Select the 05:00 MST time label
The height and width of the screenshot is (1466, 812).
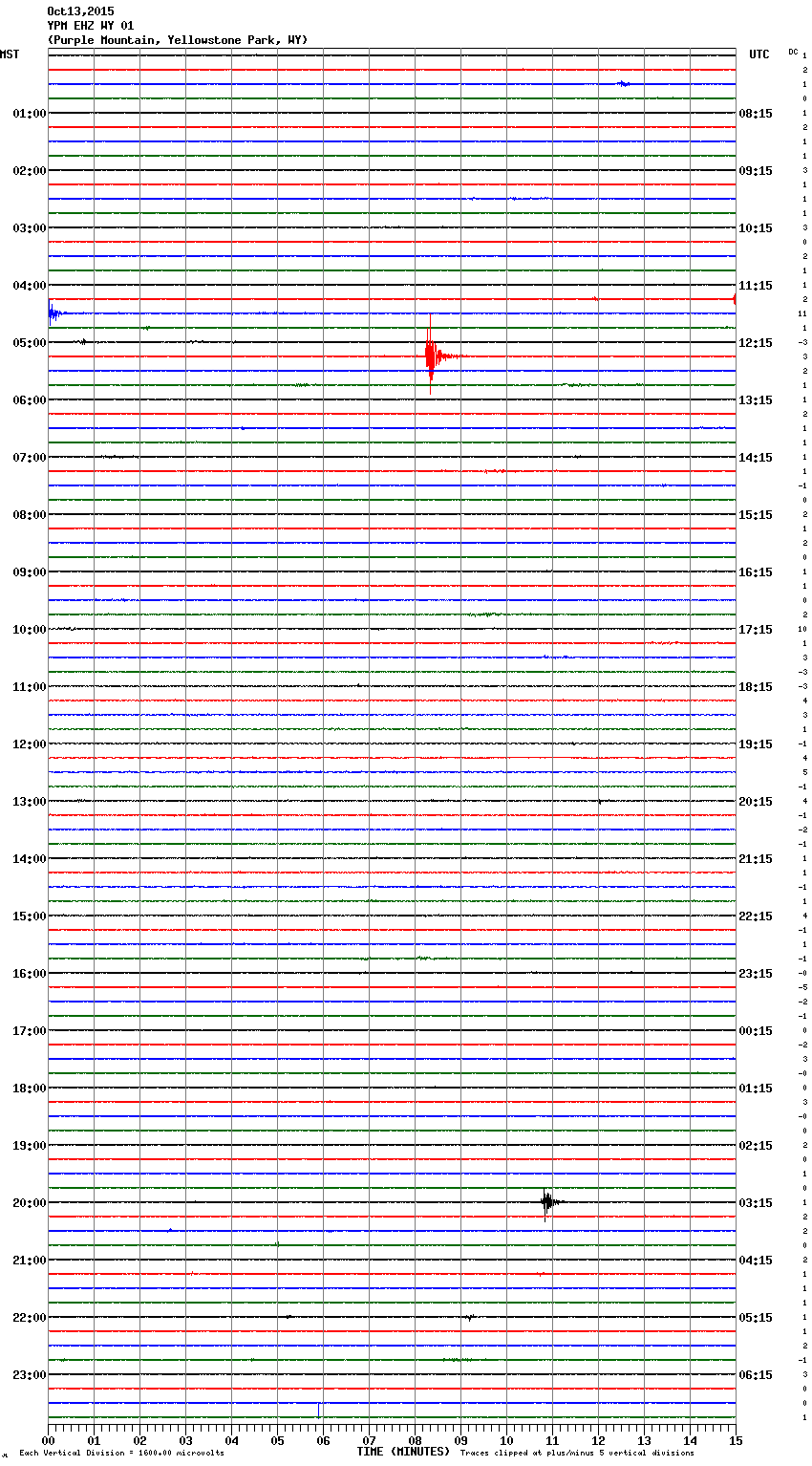[30, 343]
